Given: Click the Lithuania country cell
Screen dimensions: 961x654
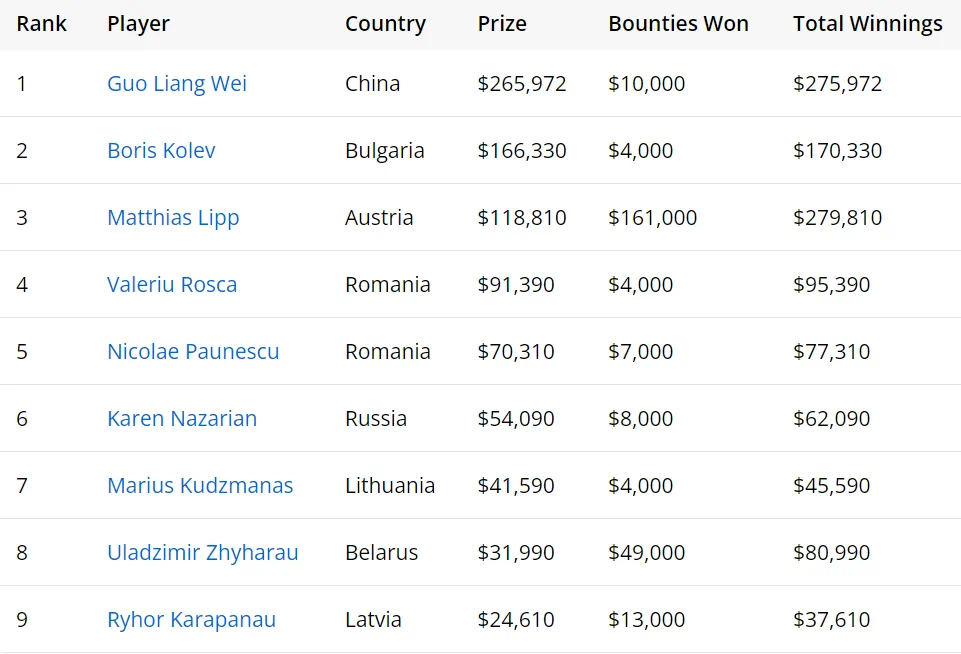Looking at the screenshot, I should tap(390, 486).
